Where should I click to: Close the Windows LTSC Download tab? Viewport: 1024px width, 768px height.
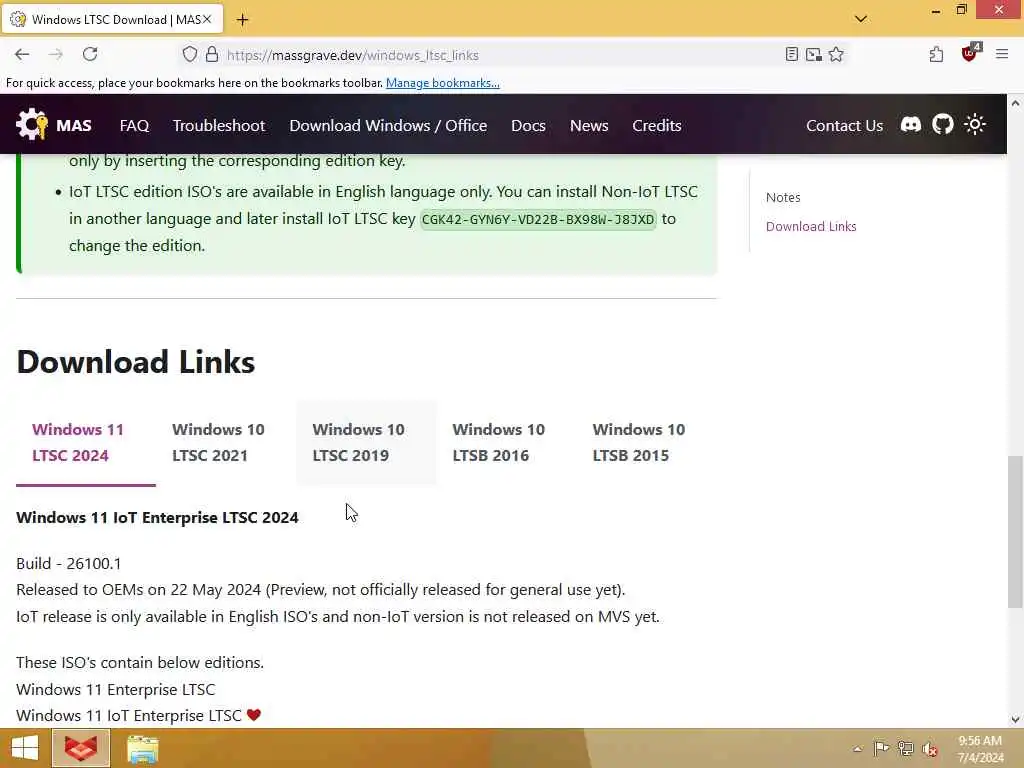pyautogui.click(x=207, y=20)
